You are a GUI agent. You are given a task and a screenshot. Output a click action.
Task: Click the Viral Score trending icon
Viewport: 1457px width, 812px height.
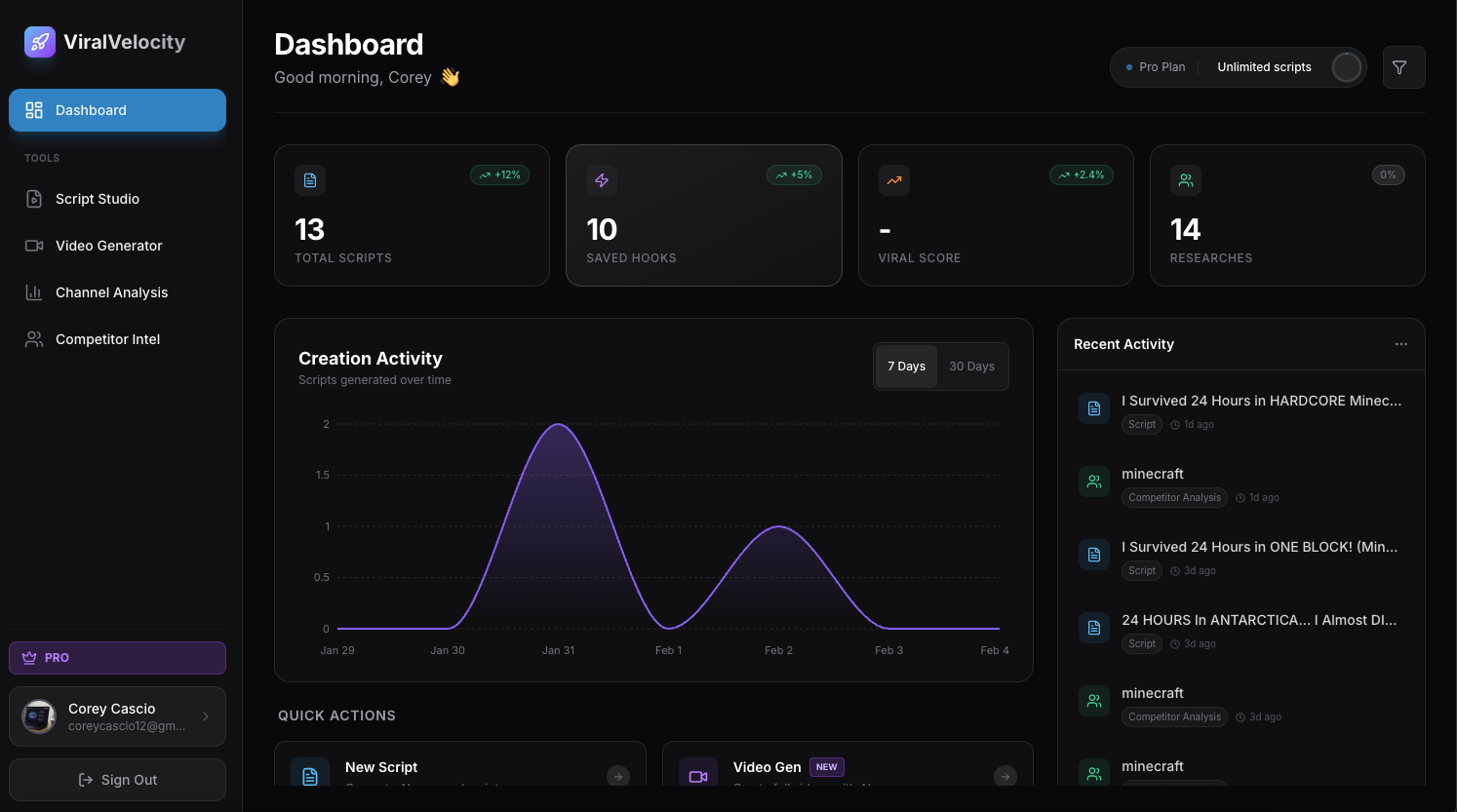pos(893,180)
